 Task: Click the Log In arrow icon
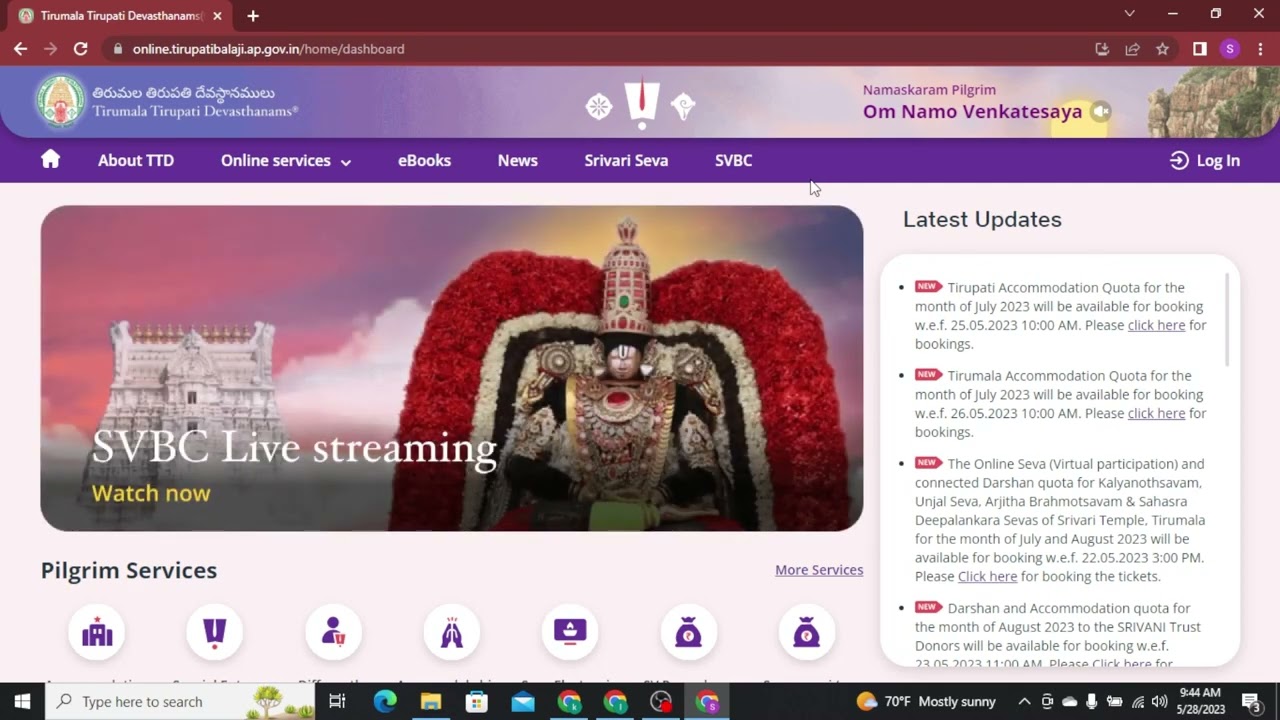[x=1179, y=160]
